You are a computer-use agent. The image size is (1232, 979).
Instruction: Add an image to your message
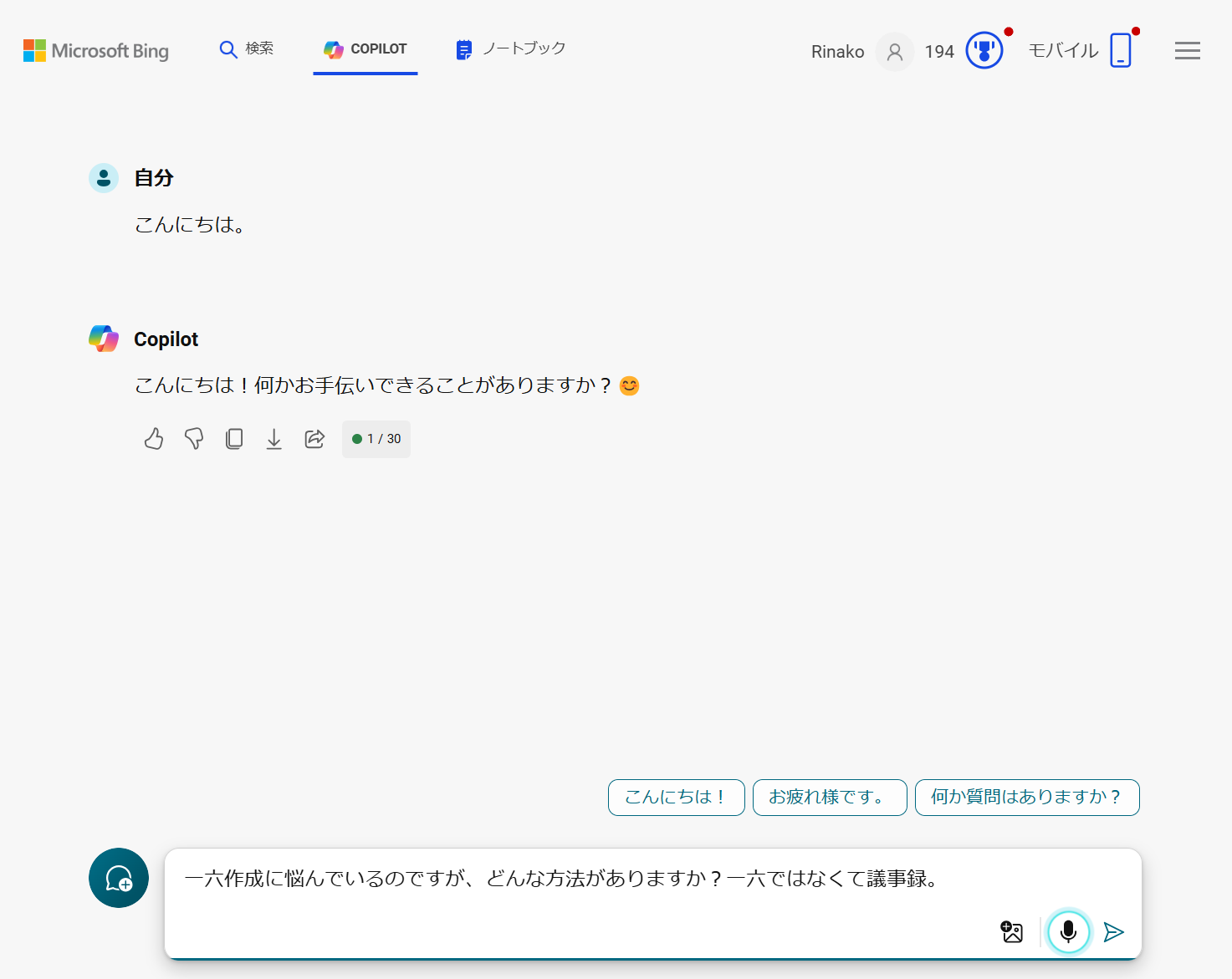(x=1011, y=931)
